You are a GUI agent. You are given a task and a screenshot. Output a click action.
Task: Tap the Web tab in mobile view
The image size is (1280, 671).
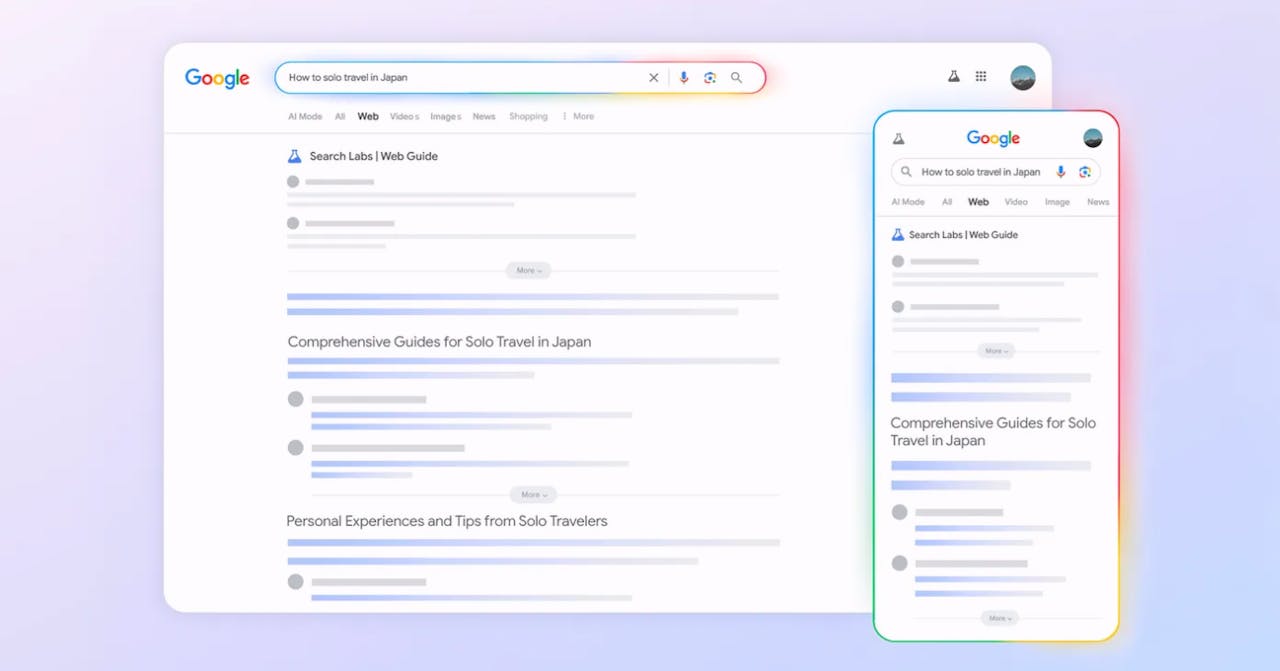(978, 202)
